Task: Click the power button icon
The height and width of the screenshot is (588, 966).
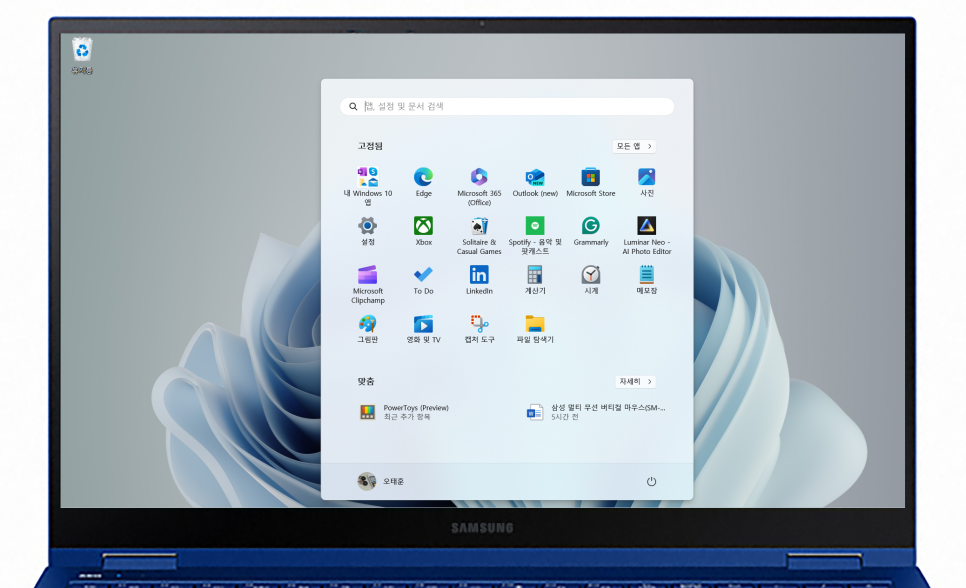Action: point(651,481)
